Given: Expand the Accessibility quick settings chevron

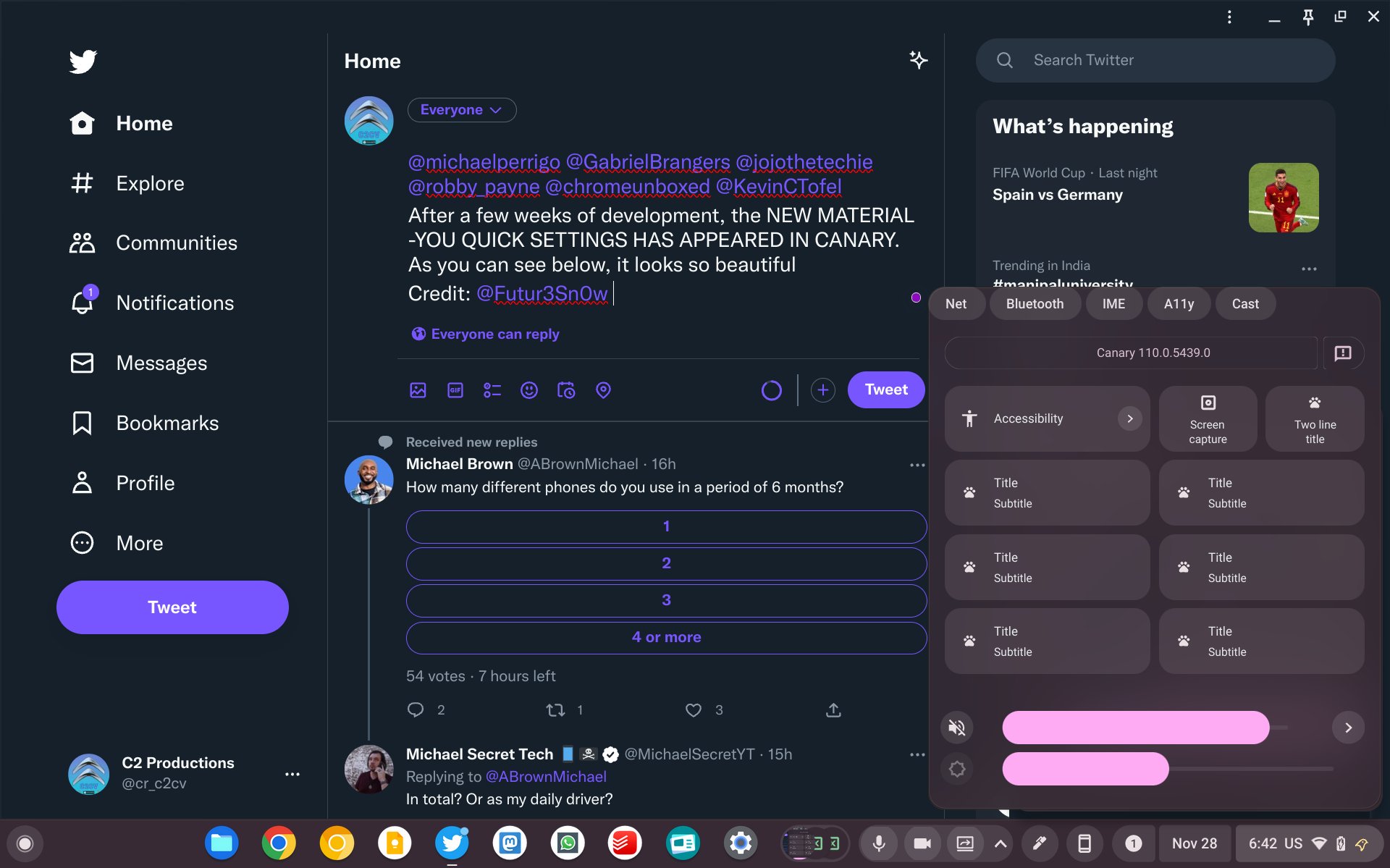Looking at the screenshot, I should (1130, 418).
